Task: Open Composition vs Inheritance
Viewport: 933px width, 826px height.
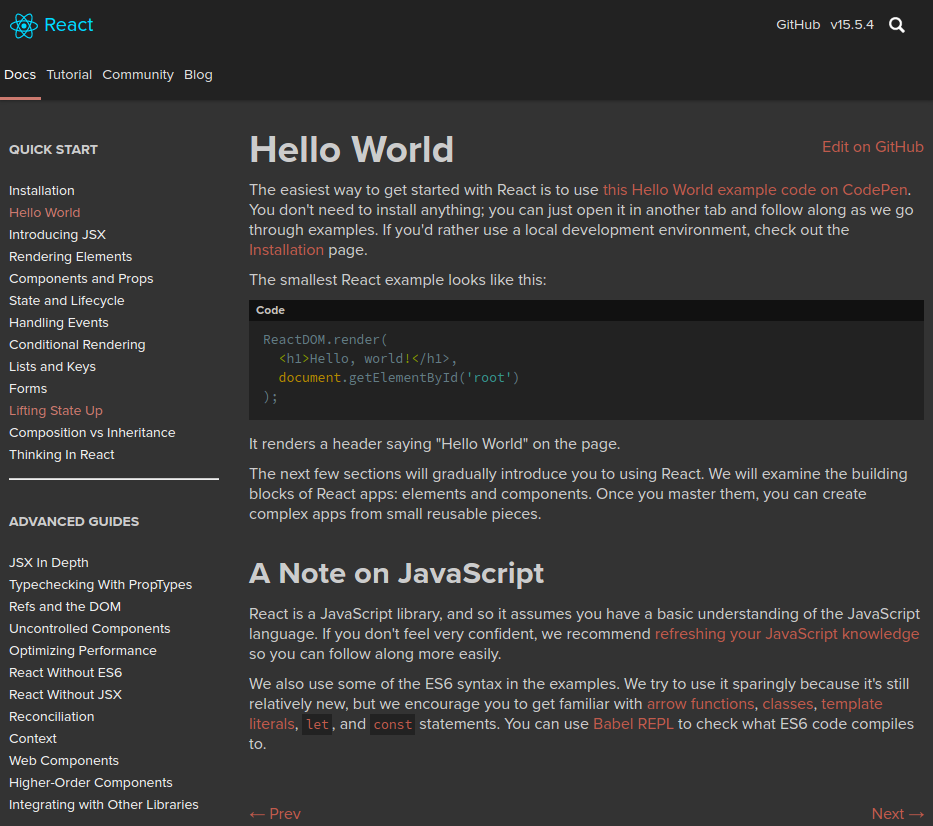Action: click(92, 433)
